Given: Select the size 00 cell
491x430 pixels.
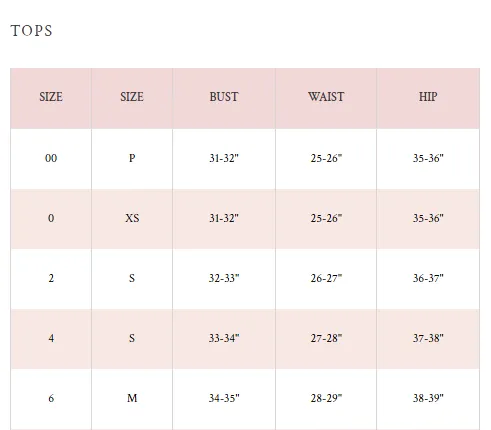Looking at the screenshot, I should (51, 158).
